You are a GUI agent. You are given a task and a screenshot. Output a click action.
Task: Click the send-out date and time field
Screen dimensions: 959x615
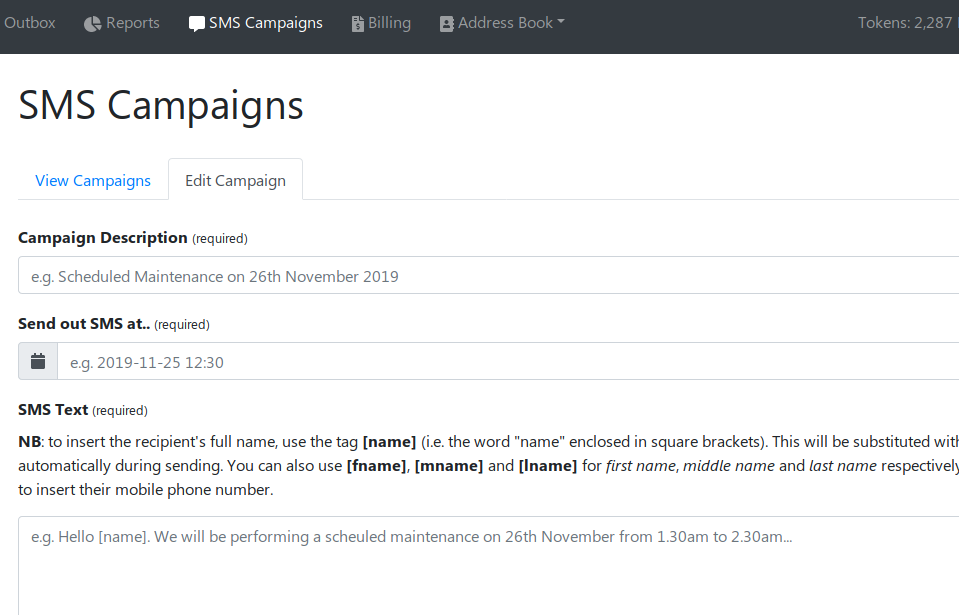pyautogui.click(x=508, y=361)
